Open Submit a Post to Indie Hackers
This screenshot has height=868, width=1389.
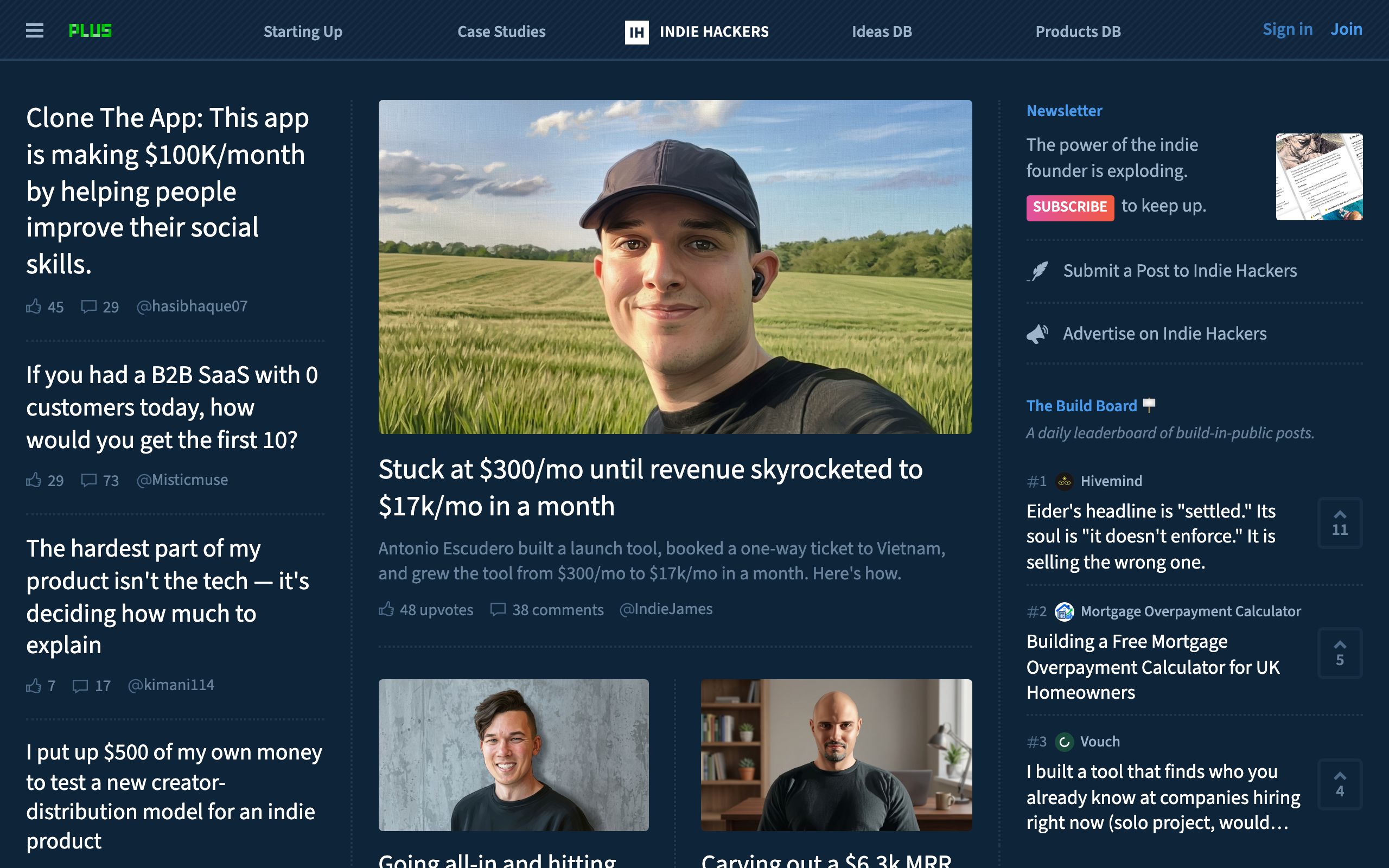point(1180,270)
